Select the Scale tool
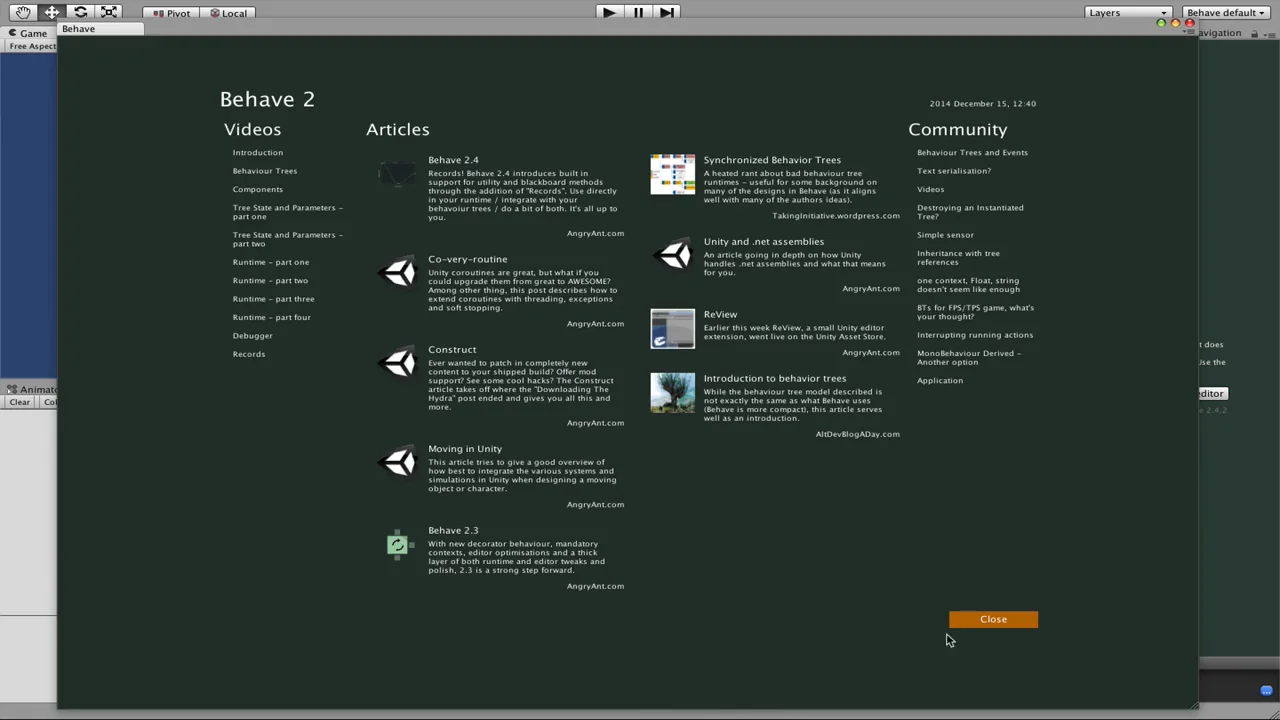The width and height of the screenshot is (1280, 720). 109,12
